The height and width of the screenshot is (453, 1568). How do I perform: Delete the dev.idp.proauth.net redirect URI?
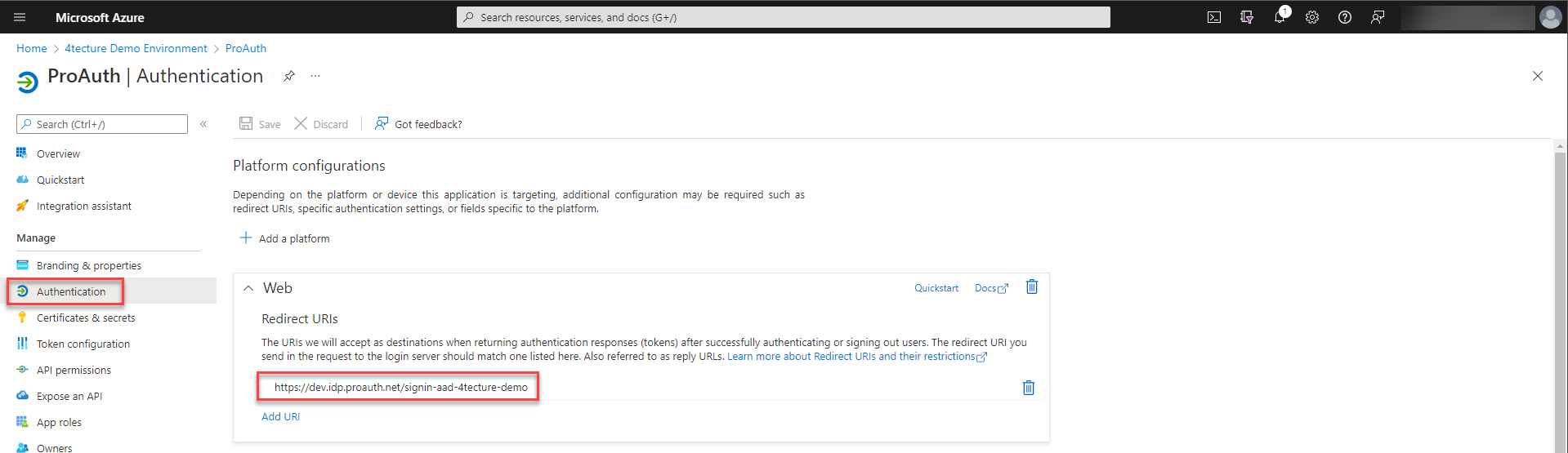(1029, 388)
